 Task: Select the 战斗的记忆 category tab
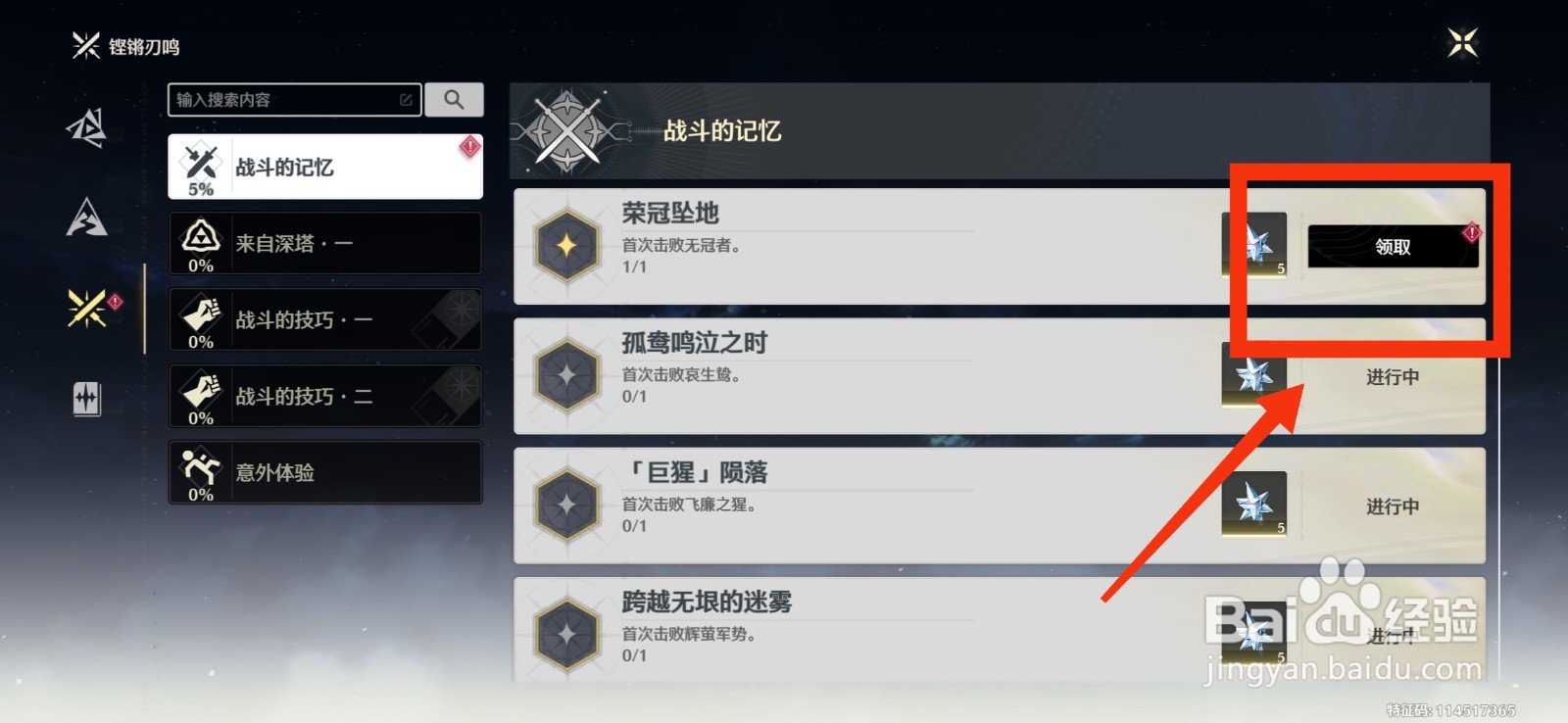click(x=325, y=167)
